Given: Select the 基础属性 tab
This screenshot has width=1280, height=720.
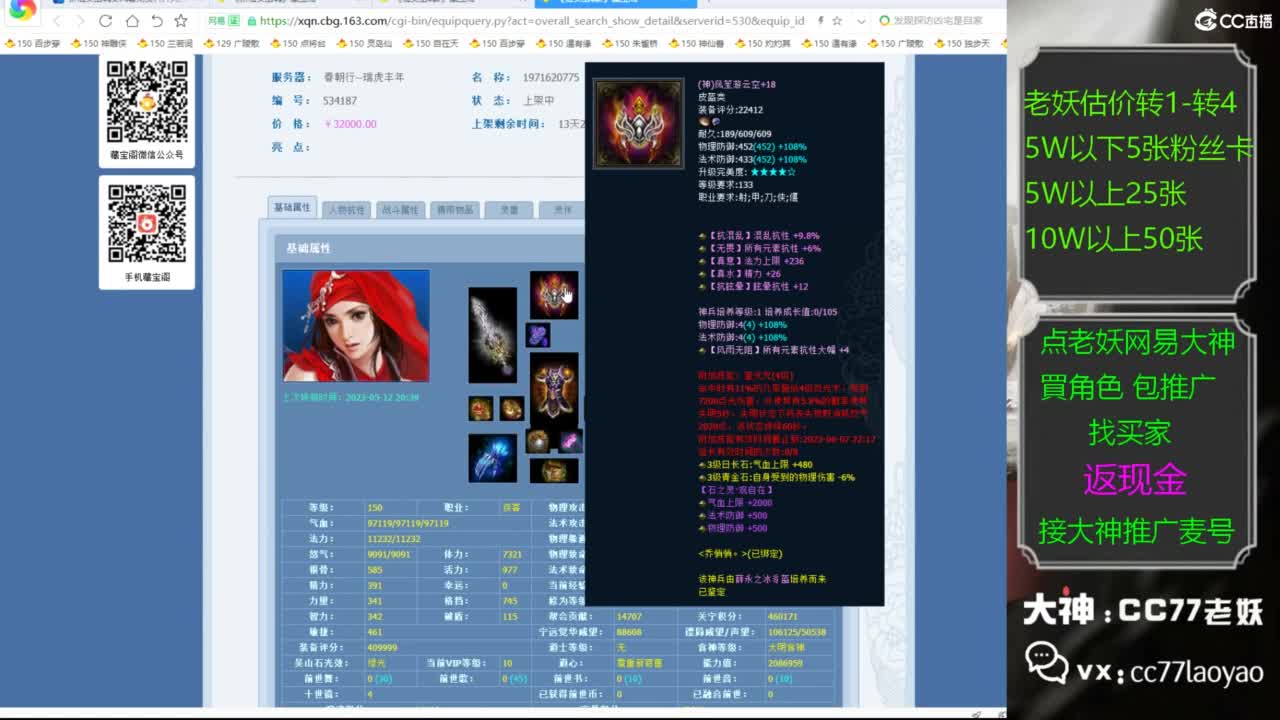Looking at the screenshot, I should pyautogui.click(x=292, y=207).
